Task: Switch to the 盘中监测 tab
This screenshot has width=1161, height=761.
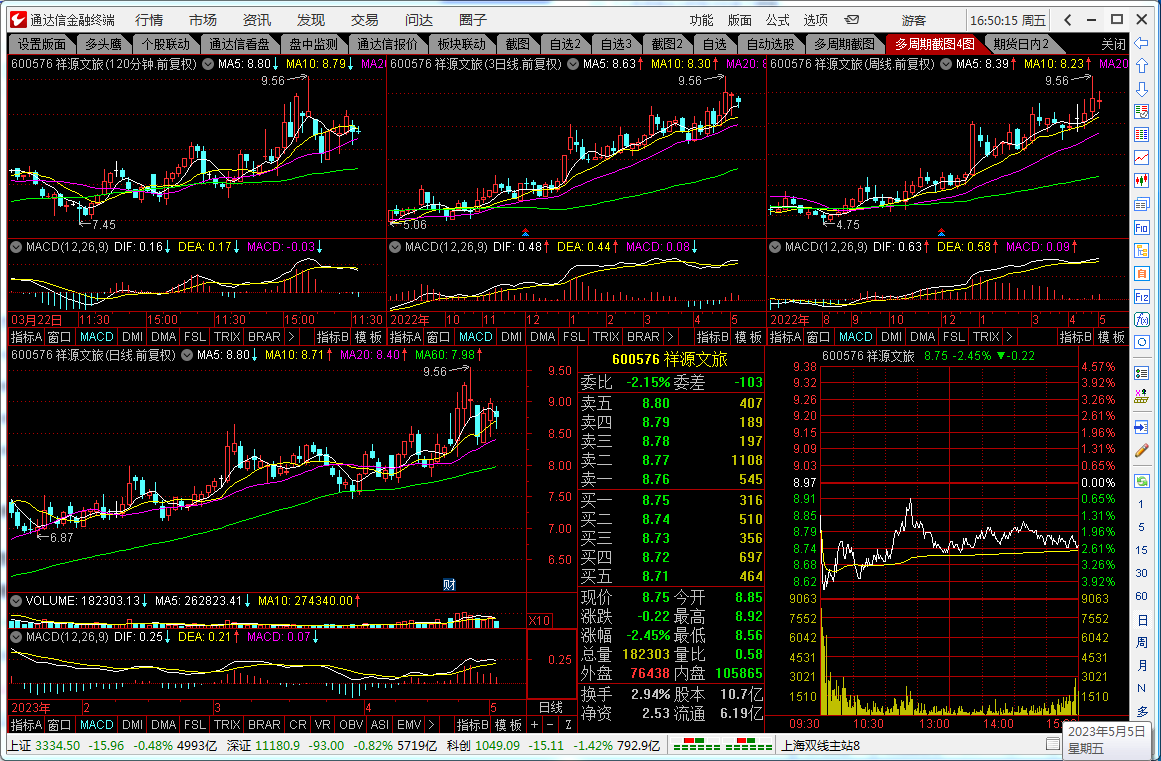Action: point(314,44)
